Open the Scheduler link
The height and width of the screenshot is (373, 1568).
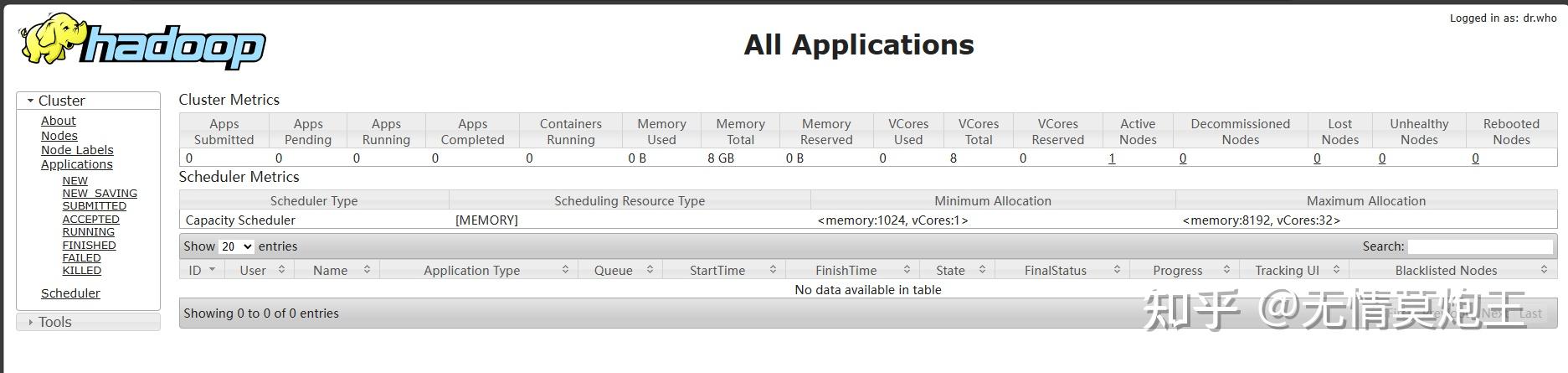(70, 293)
